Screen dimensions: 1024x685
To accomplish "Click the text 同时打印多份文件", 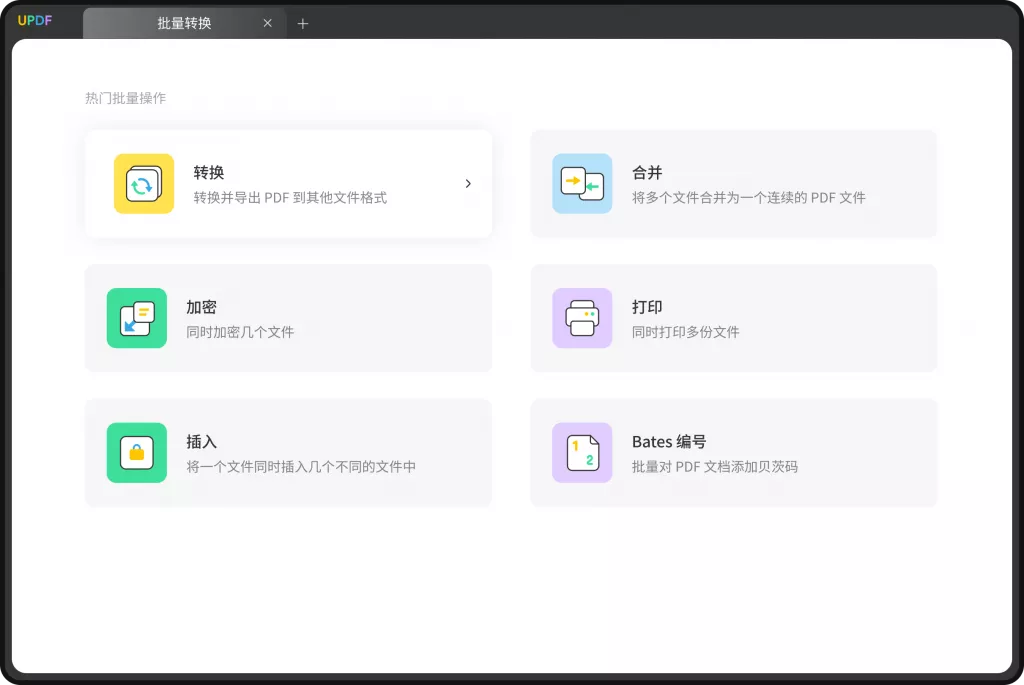I will pos(685,332).
